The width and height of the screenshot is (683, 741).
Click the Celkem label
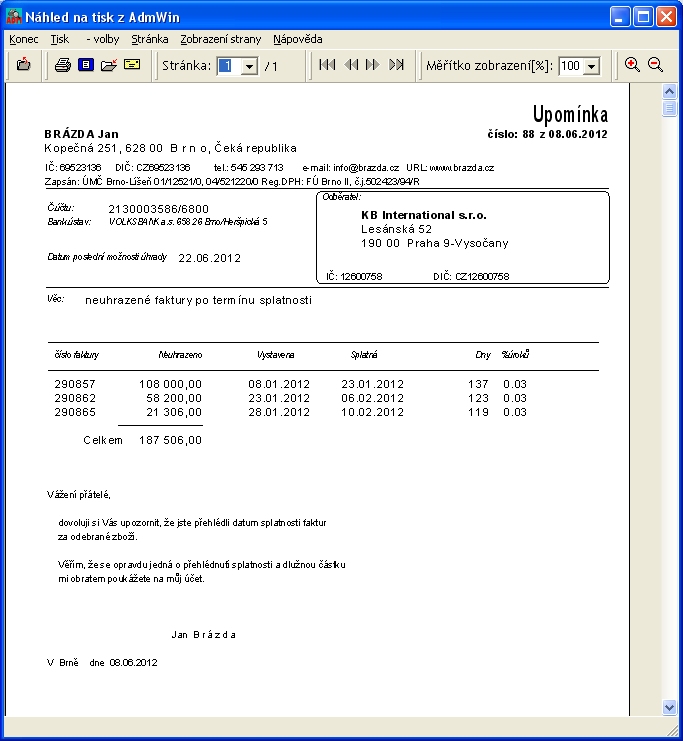(x=103, y=440)
